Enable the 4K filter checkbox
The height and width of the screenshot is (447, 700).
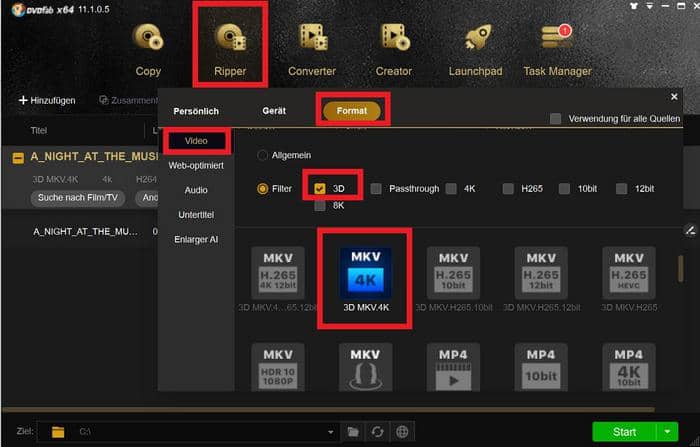click(451, 188)
